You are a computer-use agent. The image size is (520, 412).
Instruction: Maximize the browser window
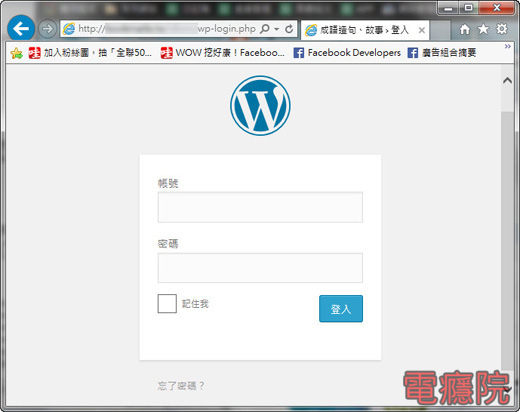tap(469, 8)
